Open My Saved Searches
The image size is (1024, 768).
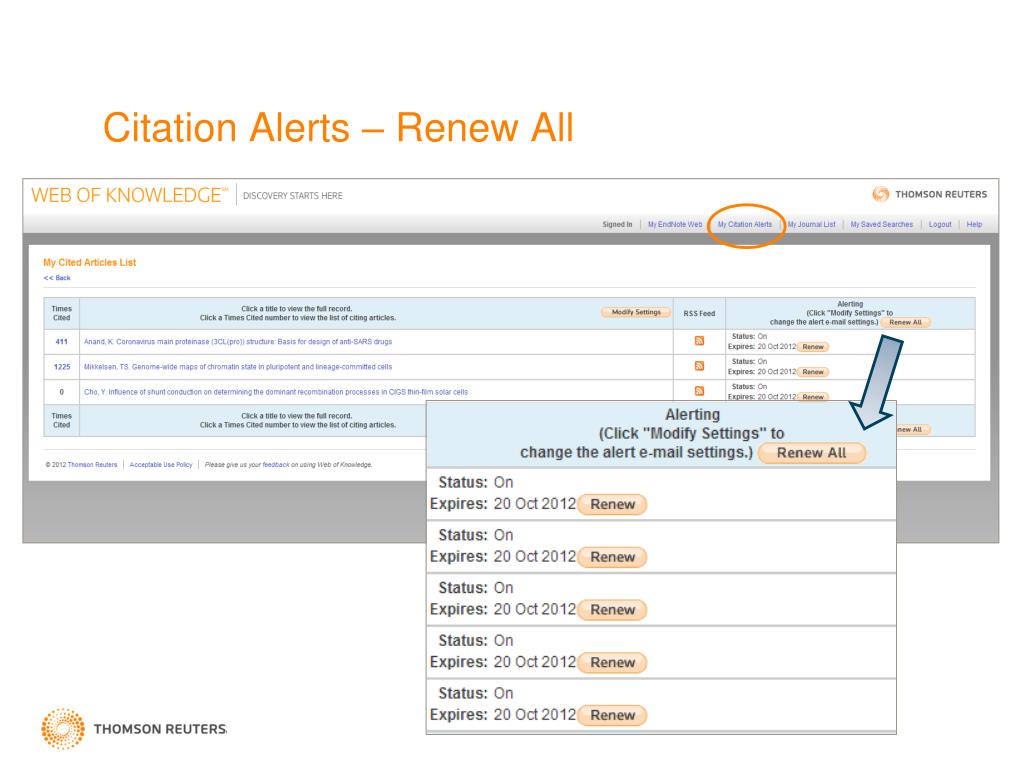pos(882,225)
